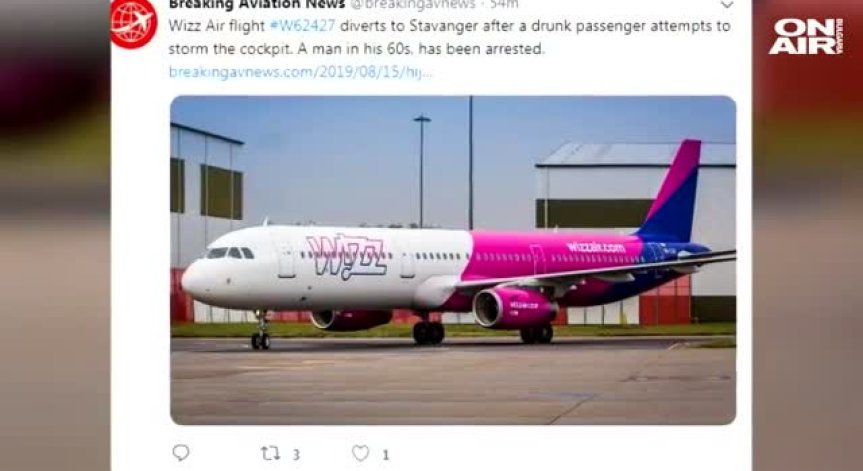Open the @breakingavnews handle

413,4
